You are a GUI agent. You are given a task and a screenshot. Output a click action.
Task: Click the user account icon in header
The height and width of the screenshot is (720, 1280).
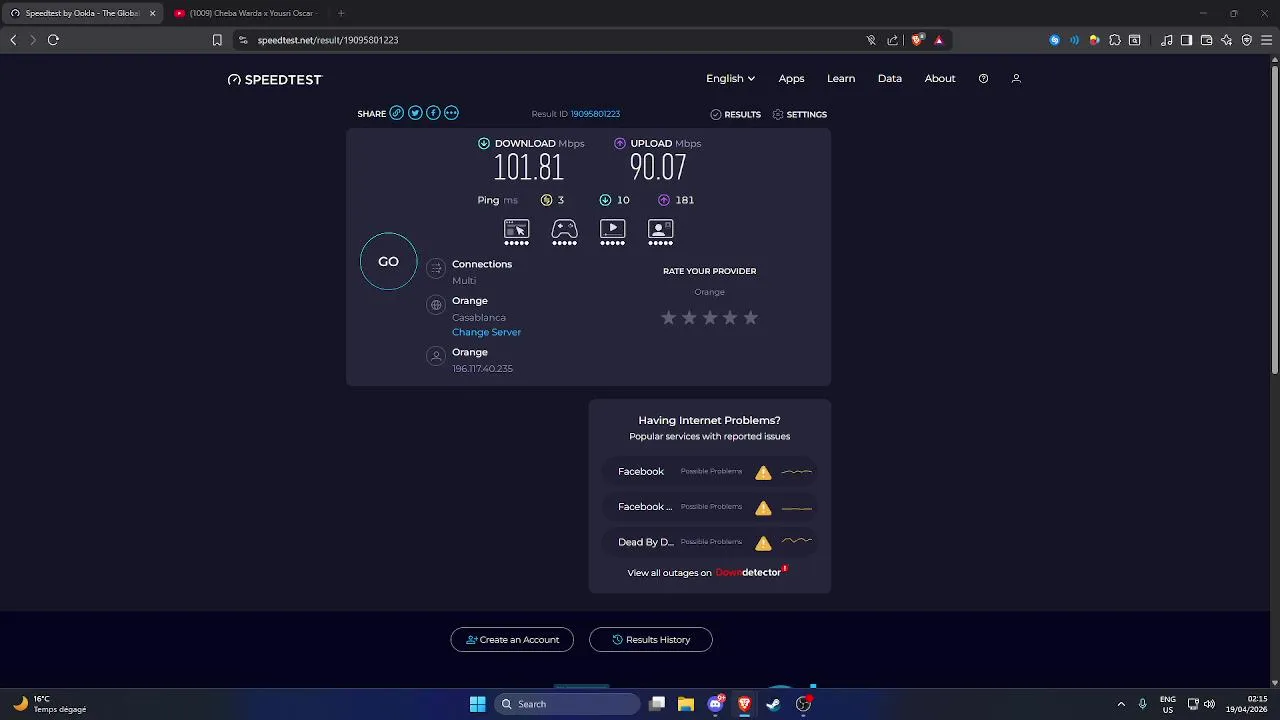pyautogui.click(x=1016, y=78)
